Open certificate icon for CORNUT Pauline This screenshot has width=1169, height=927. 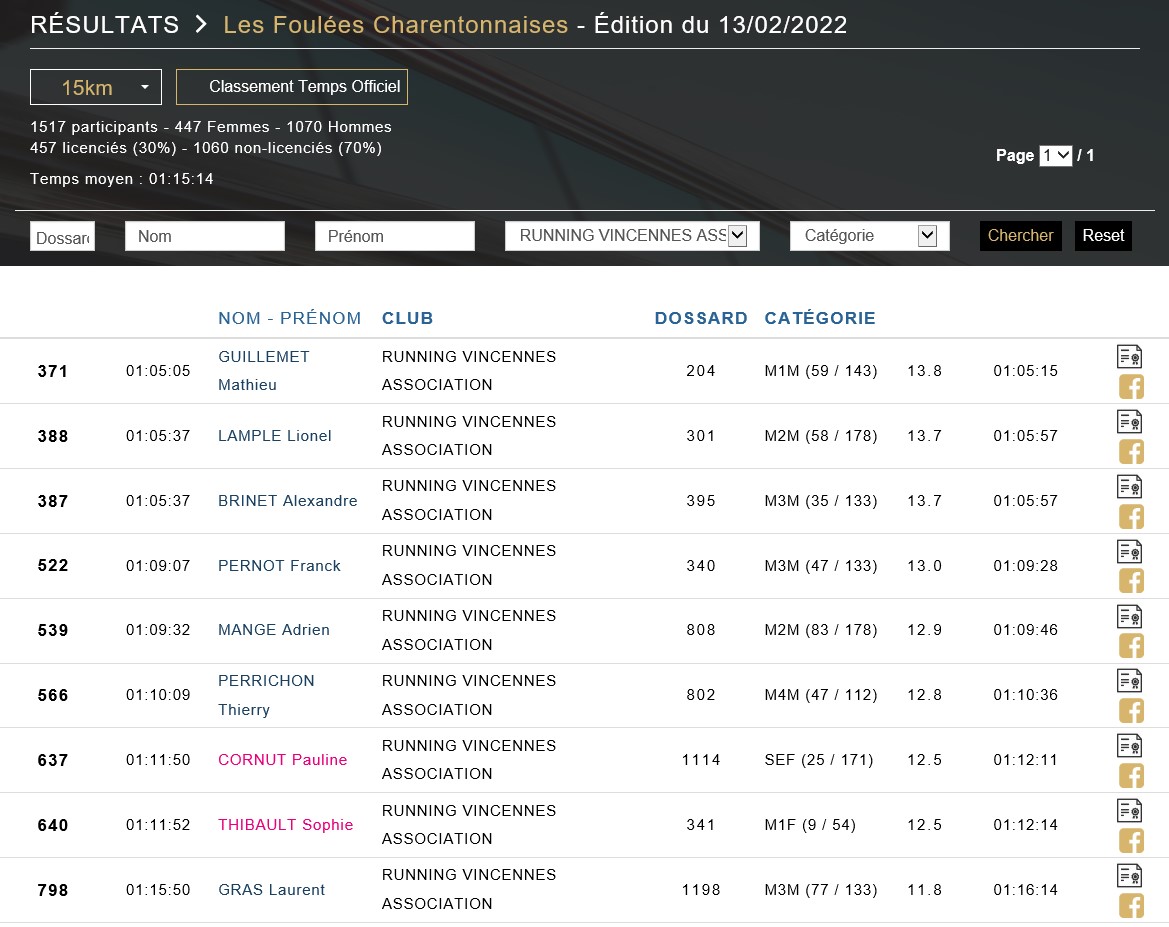(x=1129, y=745)
